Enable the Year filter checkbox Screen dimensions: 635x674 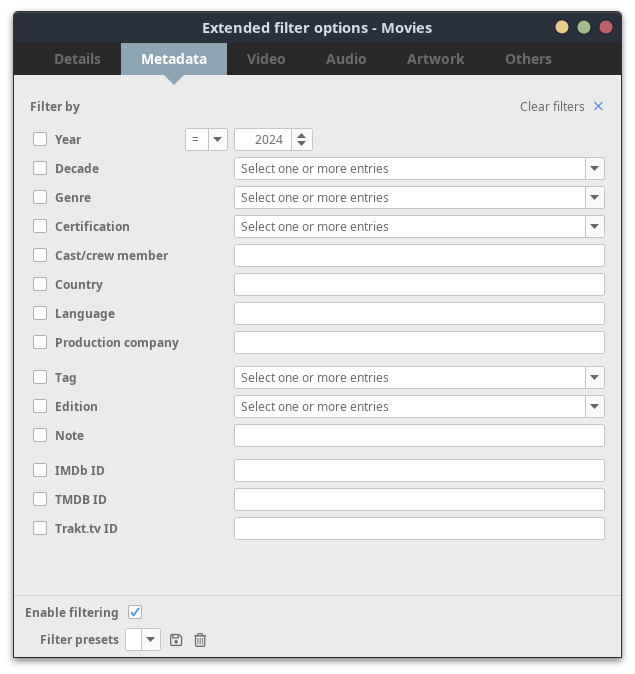click(x=40, y=140)
